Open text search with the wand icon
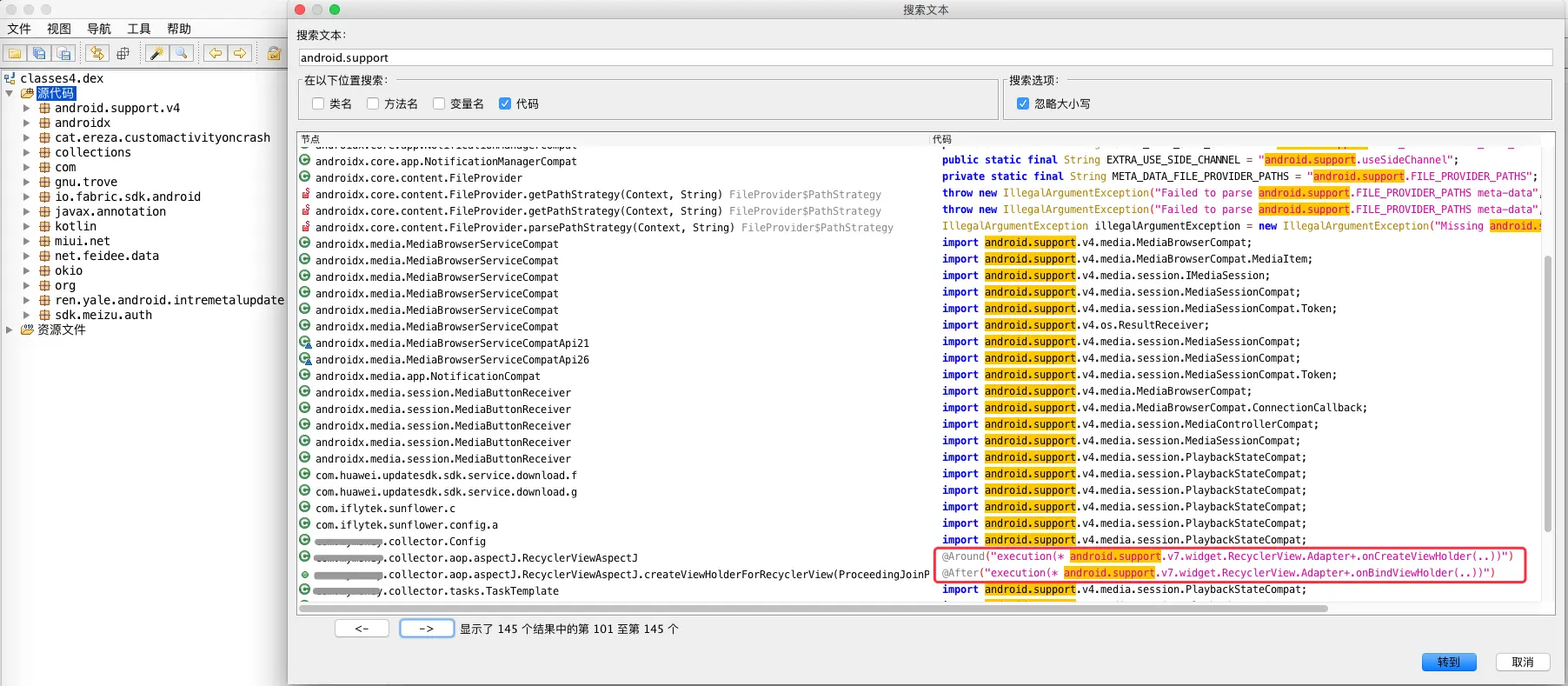The height and width of the screenshot is (686, 1568). 156,54
